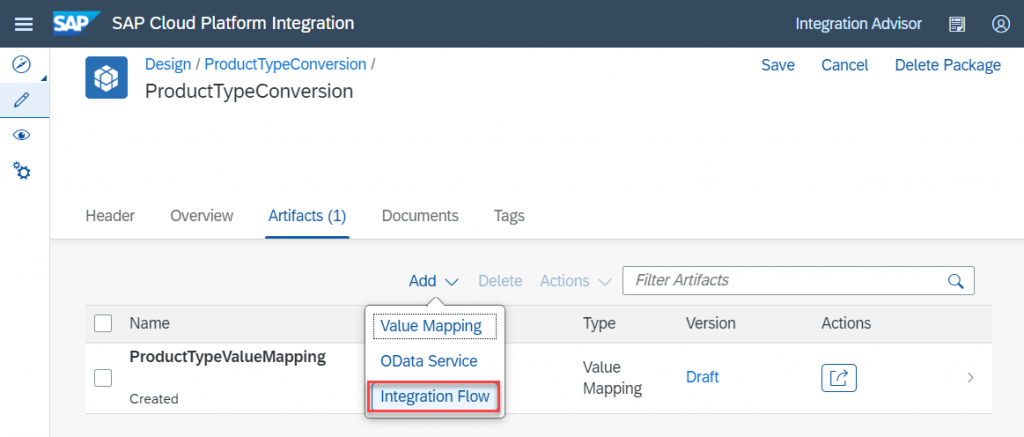Toggle the select-all checkbox in table header
Screen dimensions: 1024x437
coord(103,323)
